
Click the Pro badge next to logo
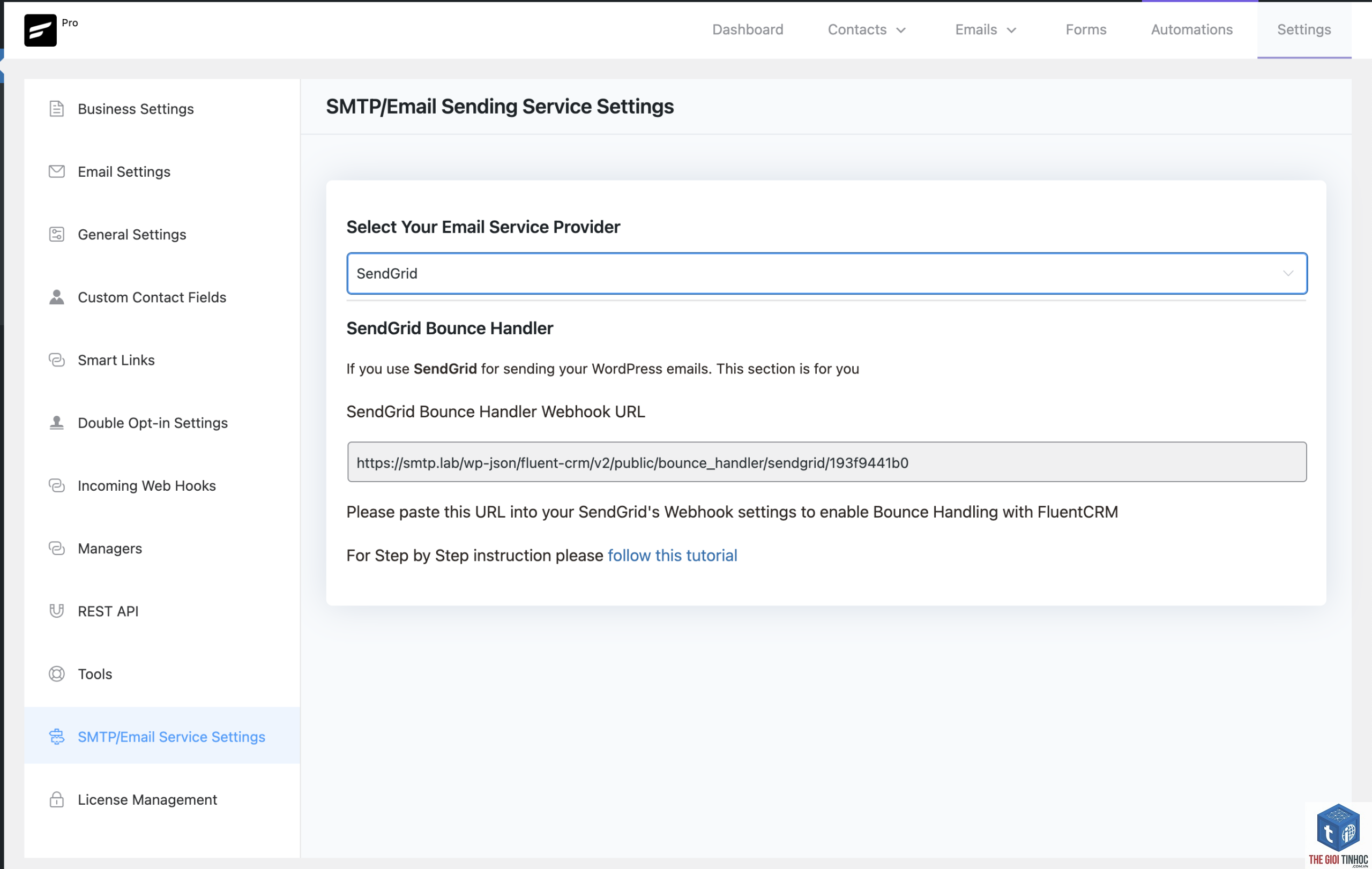[70, 23]
